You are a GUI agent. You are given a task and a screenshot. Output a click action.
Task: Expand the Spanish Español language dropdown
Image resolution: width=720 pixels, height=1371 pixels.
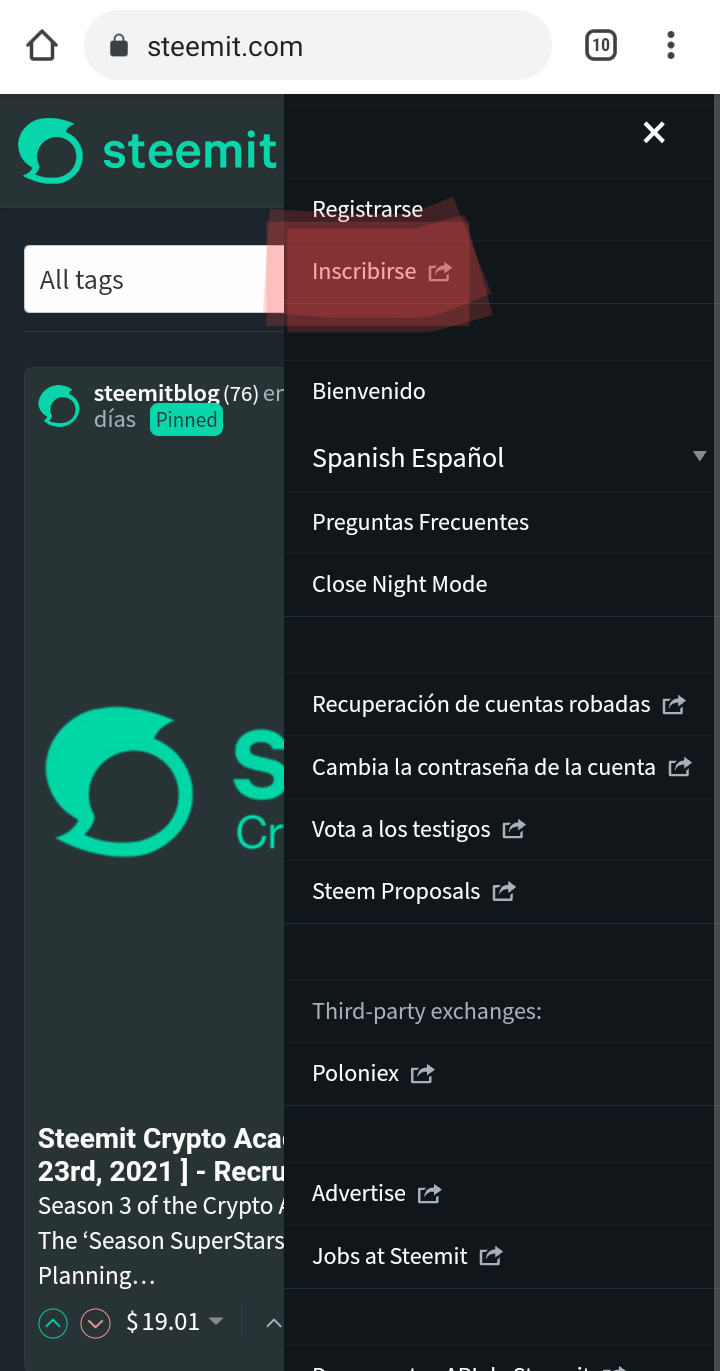coord(699,457)
